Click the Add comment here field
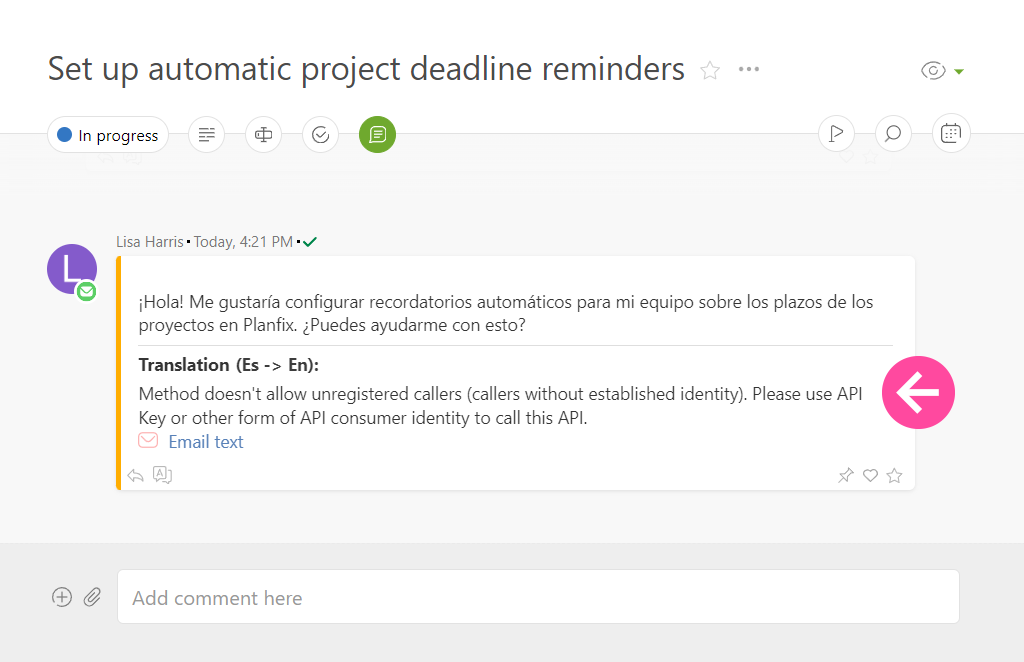The height and width of the screenshot is (662, 1024). pyautogui.click(x=538, y=597)
